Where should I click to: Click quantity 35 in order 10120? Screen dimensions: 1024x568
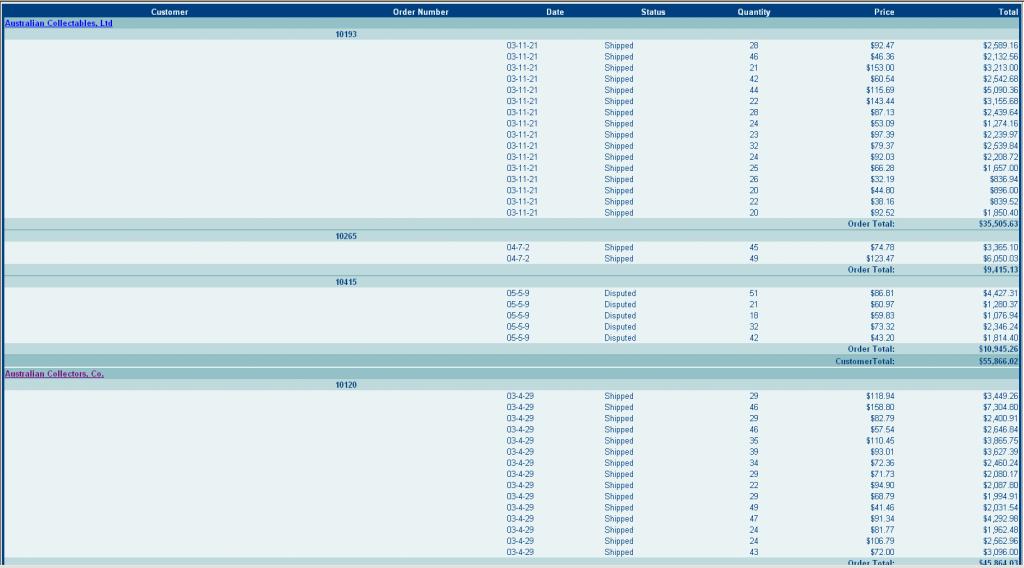pyautogui.click(x=754, y=440)
